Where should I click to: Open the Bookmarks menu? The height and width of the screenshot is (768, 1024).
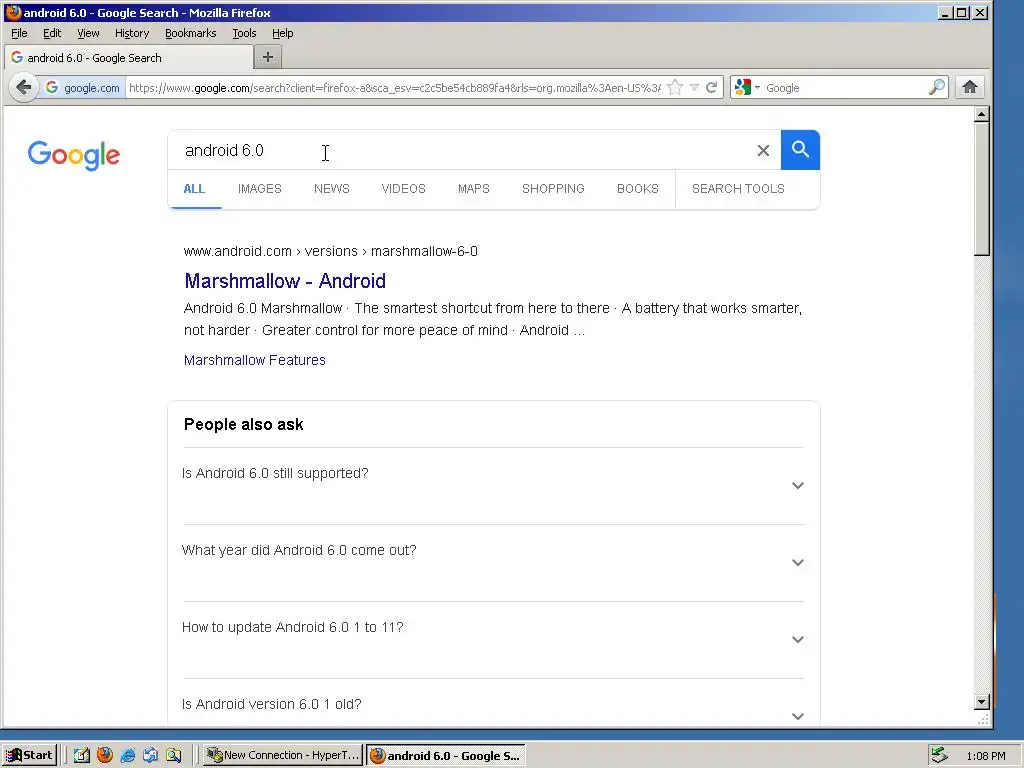coord(190,33)
